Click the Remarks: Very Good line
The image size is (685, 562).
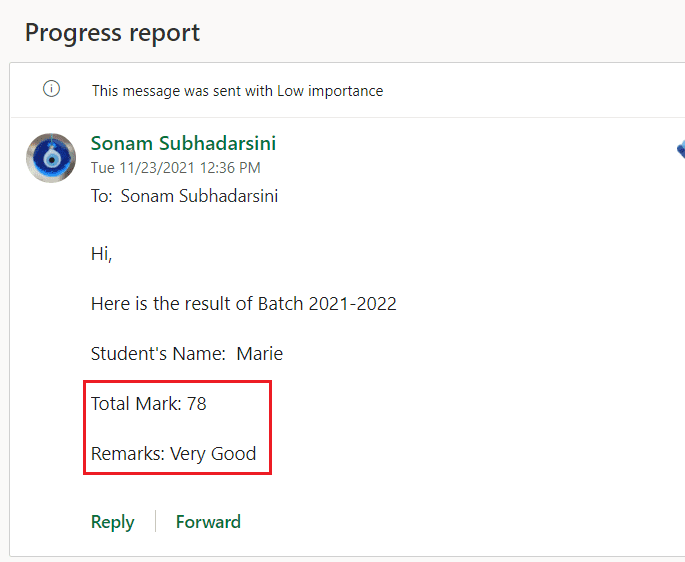(x=173, y=454)
